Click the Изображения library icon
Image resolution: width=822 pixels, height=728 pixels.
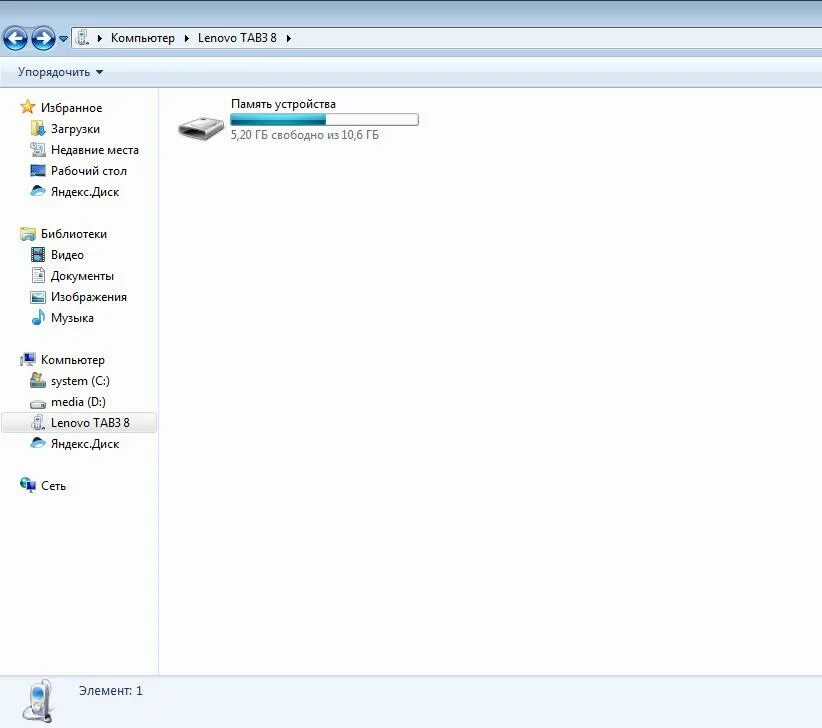tap(38, 297)
